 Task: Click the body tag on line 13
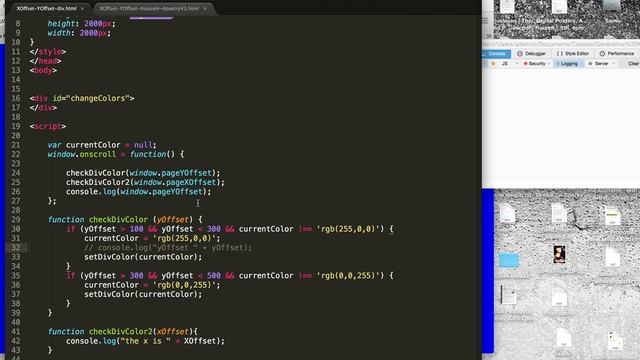[43, 70]
